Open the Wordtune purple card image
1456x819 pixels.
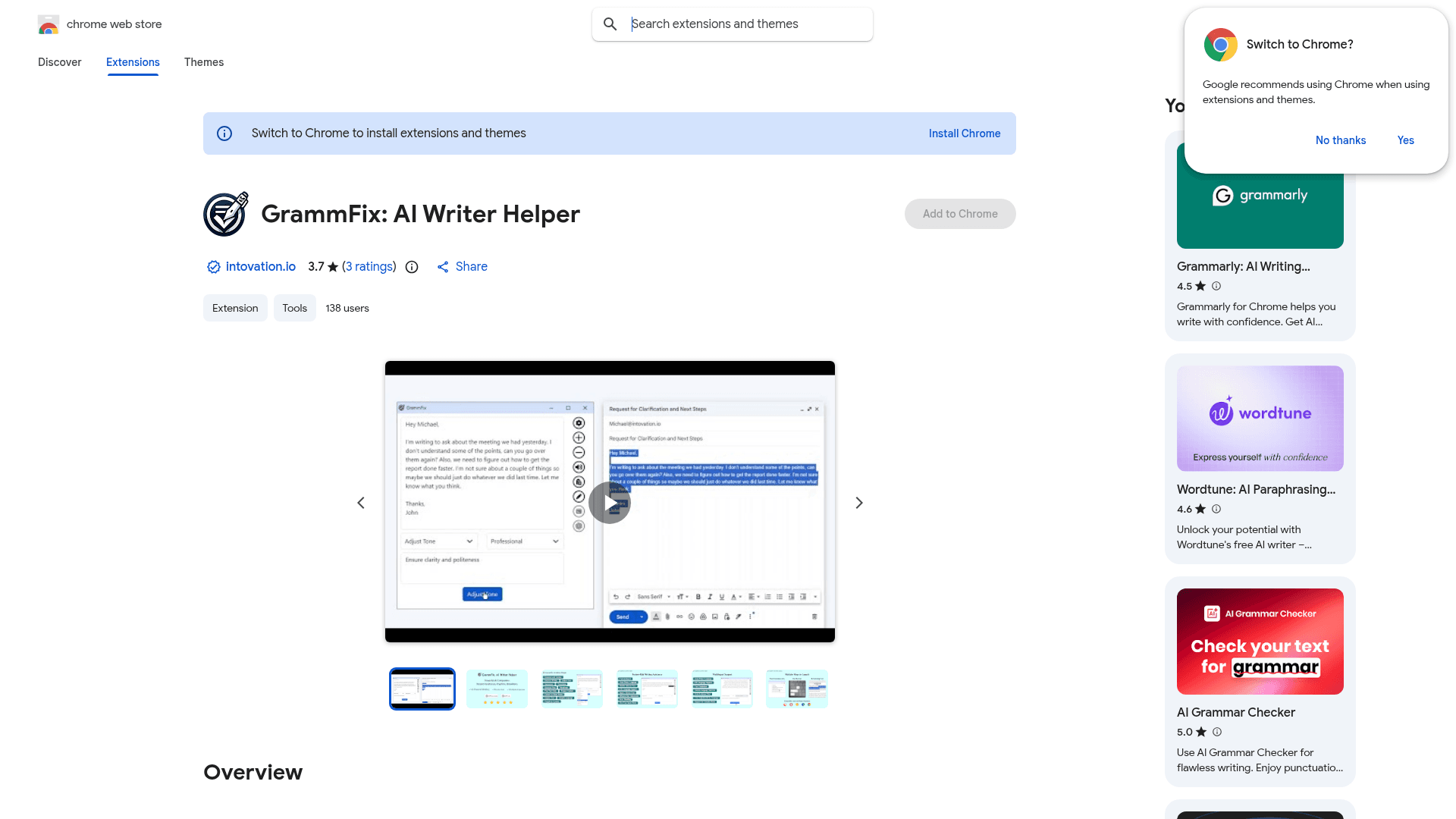(1260, 419)
